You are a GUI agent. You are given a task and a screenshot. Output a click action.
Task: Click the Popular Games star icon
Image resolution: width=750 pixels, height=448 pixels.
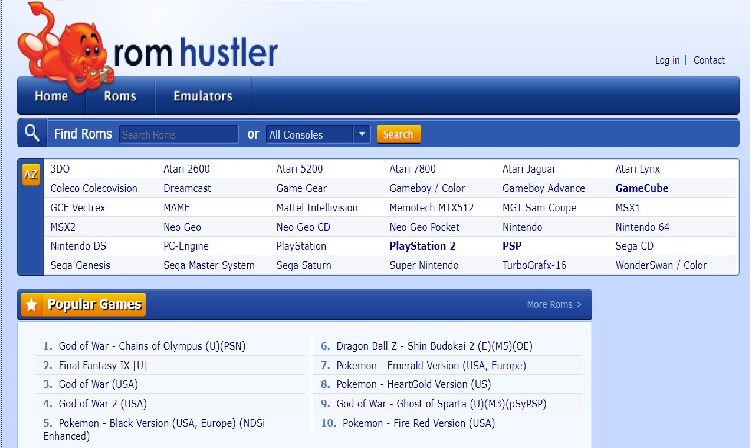tap(32, 305)
